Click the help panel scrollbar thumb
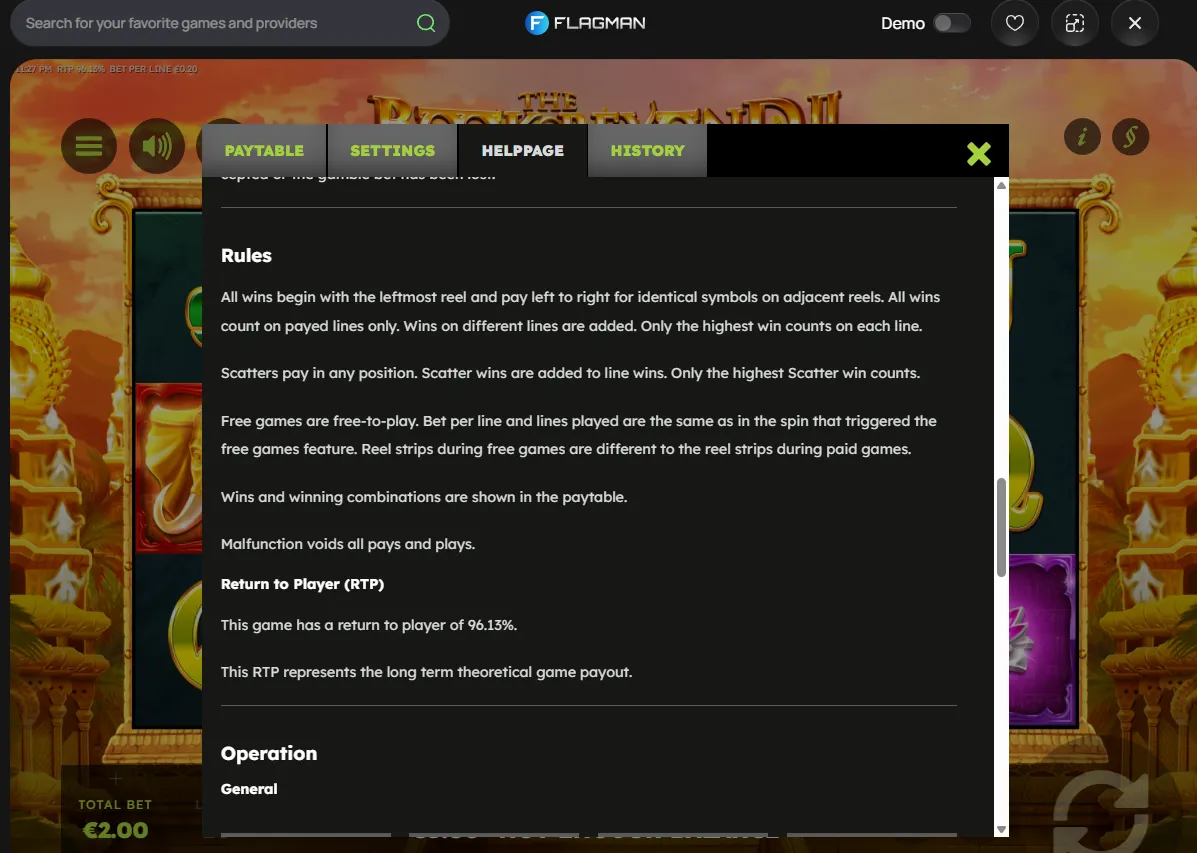Screen dimensions: 1197x853 pyautogui.click(x=1001, y=527)
